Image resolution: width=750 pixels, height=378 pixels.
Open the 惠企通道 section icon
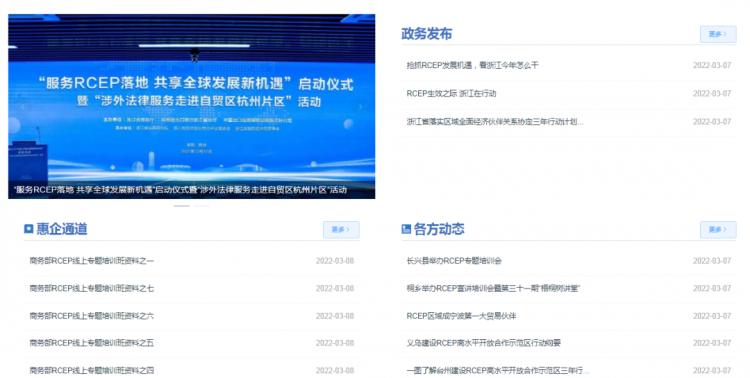click(29, 229)
